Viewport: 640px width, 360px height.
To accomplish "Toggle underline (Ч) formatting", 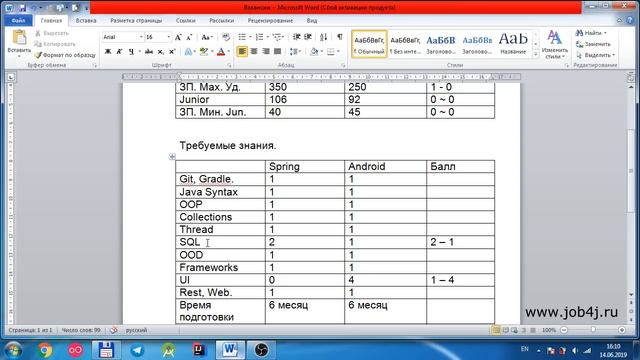I will pos(131,51).
